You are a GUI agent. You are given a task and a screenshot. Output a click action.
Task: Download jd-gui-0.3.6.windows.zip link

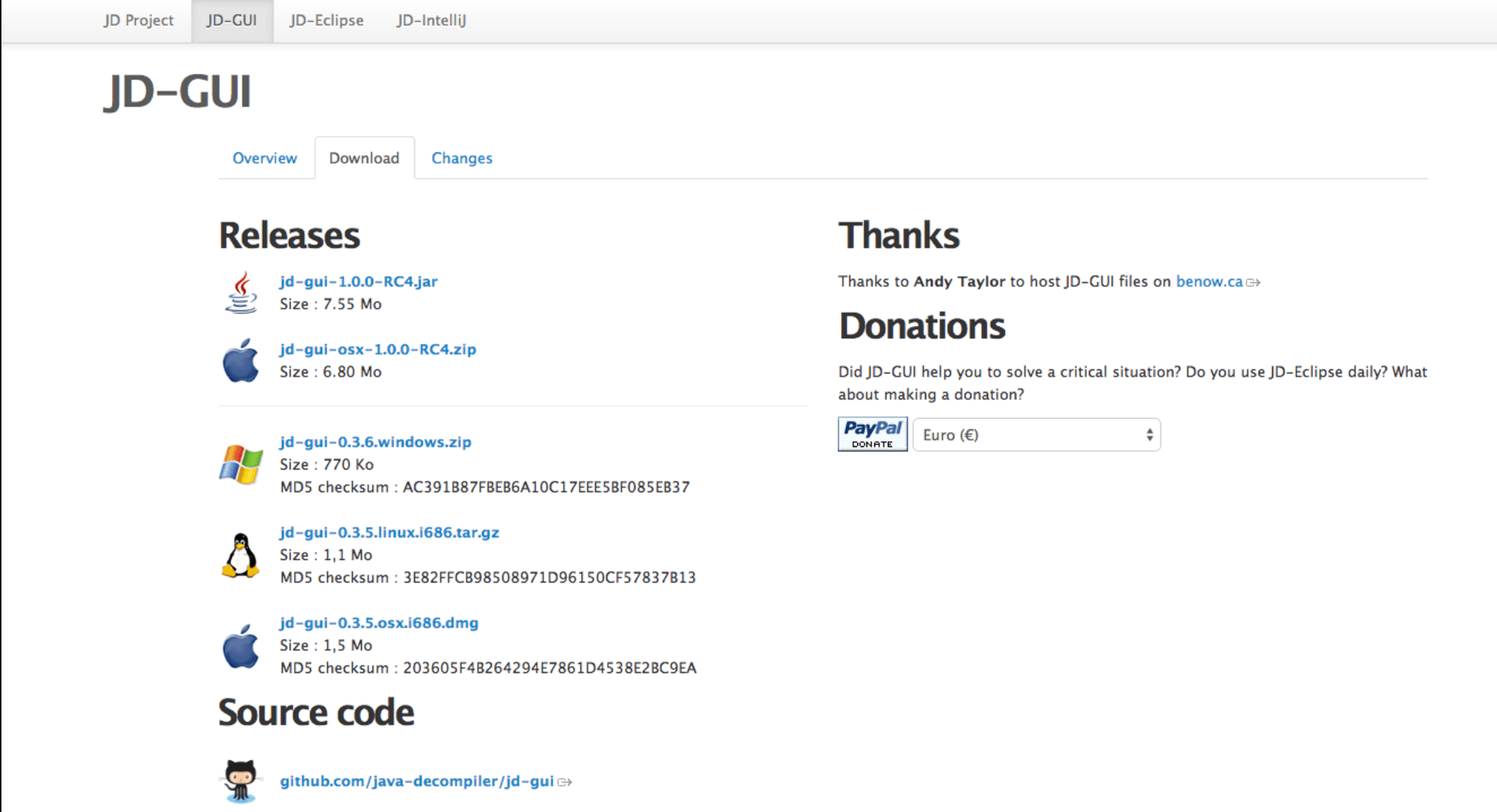click(375, 442)
